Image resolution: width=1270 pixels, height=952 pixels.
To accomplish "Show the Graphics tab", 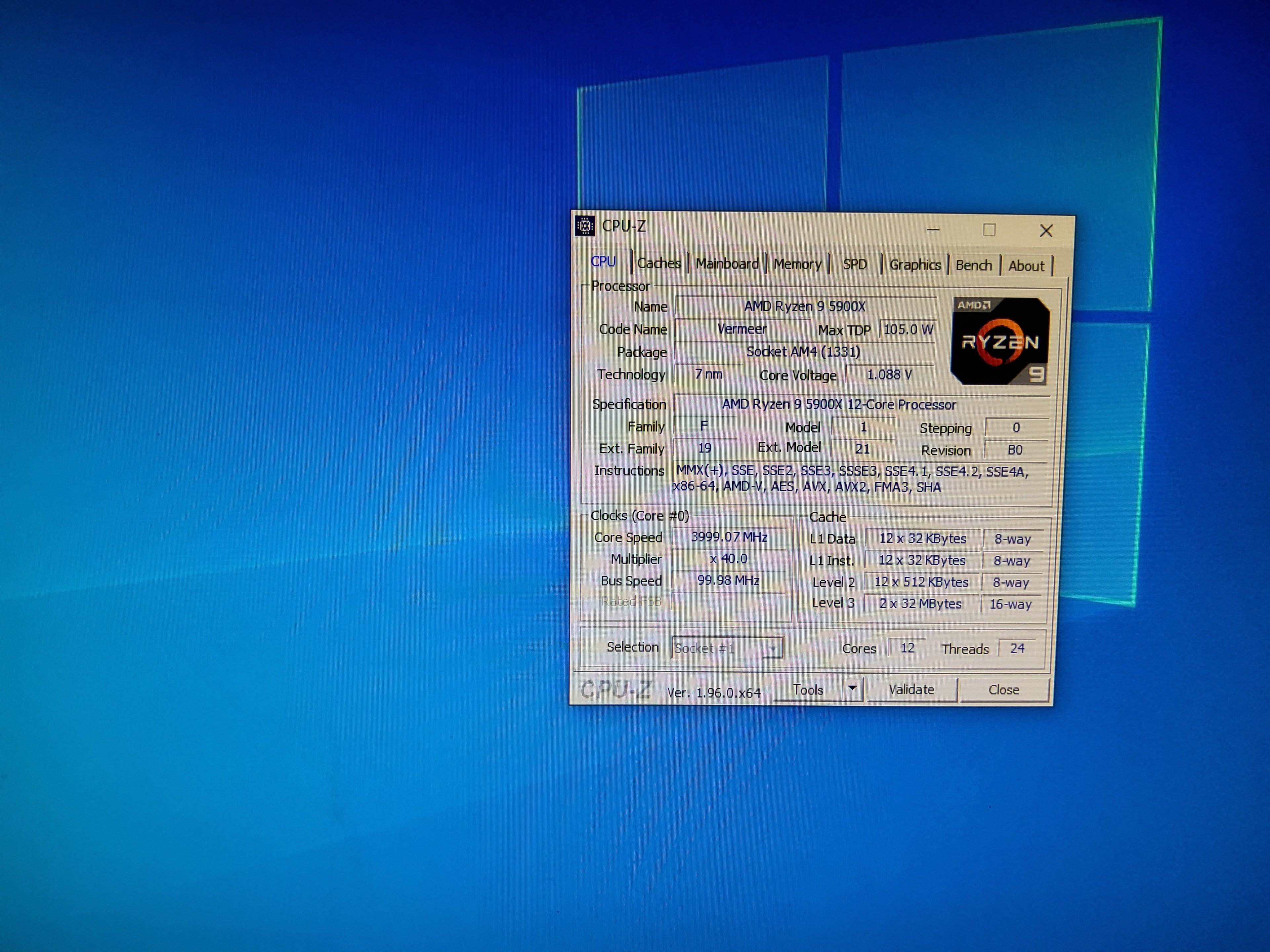I will [x=914, y=265].
